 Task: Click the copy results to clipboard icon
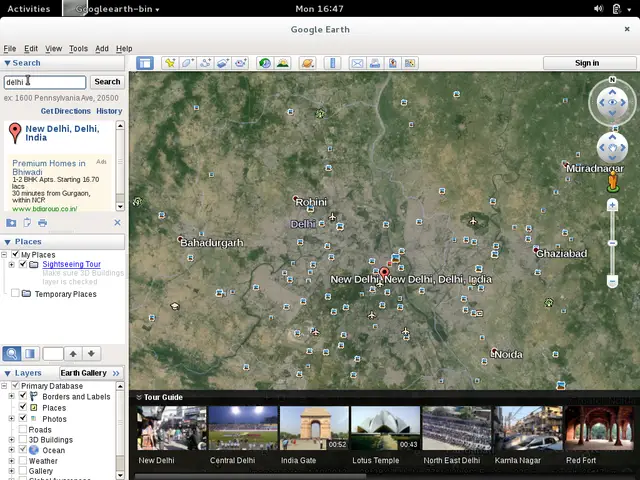27,223
